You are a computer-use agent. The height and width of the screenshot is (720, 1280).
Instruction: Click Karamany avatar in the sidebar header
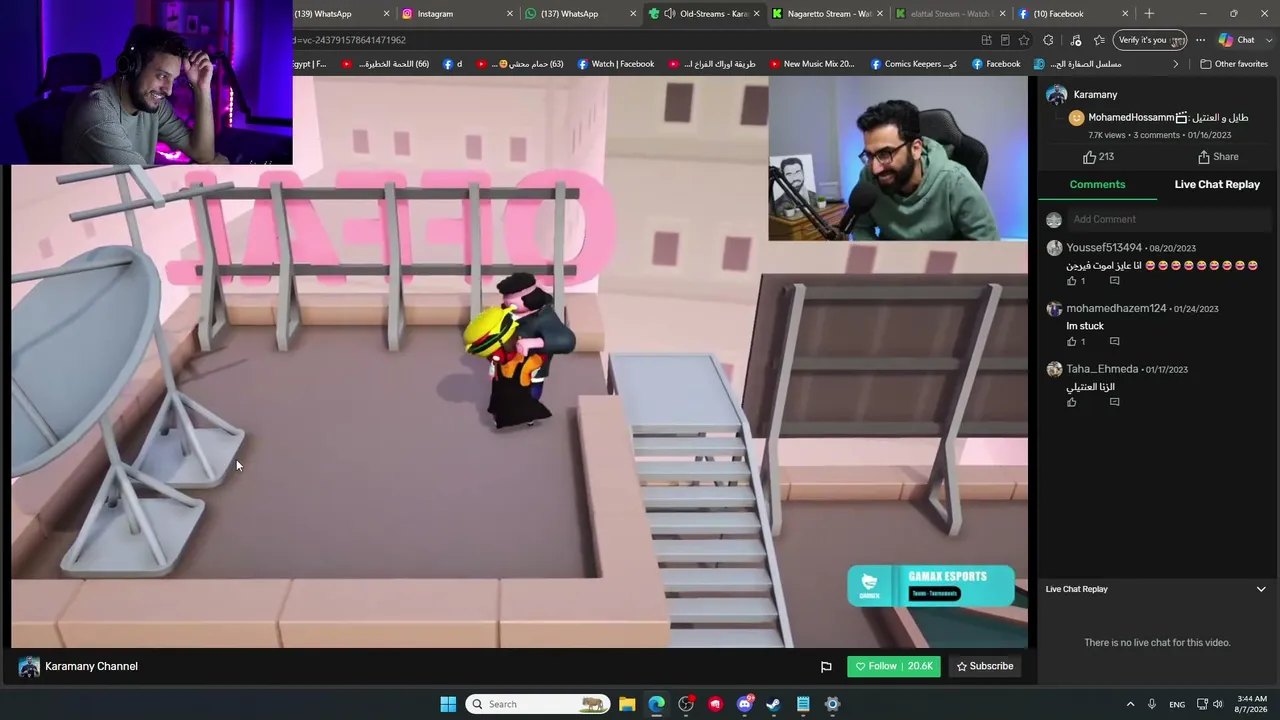coord(1056,95)
